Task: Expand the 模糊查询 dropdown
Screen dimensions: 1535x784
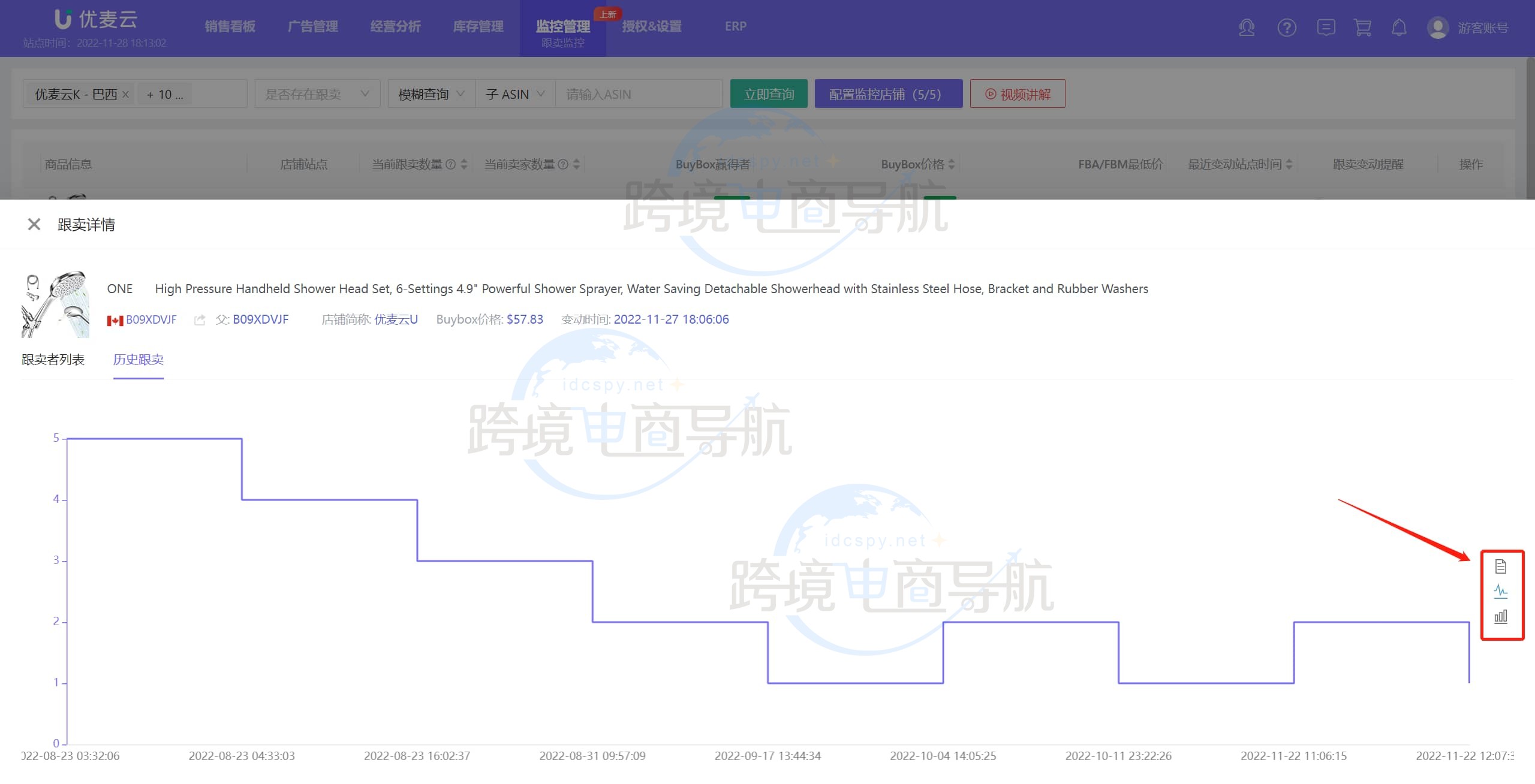Action: [431, 94]
